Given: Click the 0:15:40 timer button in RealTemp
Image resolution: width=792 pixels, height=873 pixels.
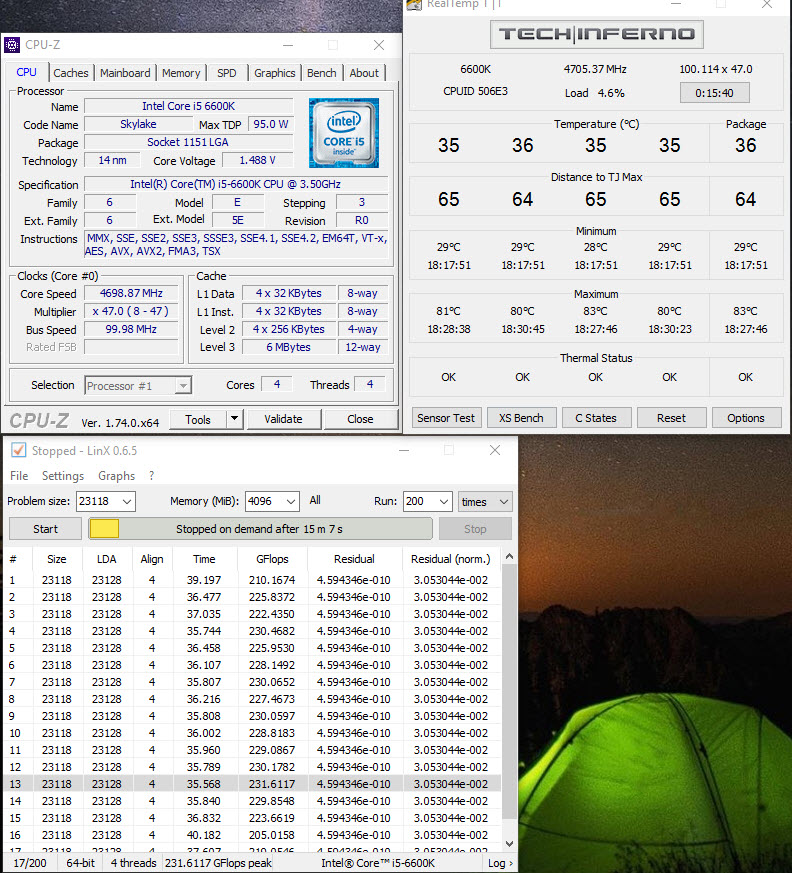Looking at the screenshot, I should point(715,93).
